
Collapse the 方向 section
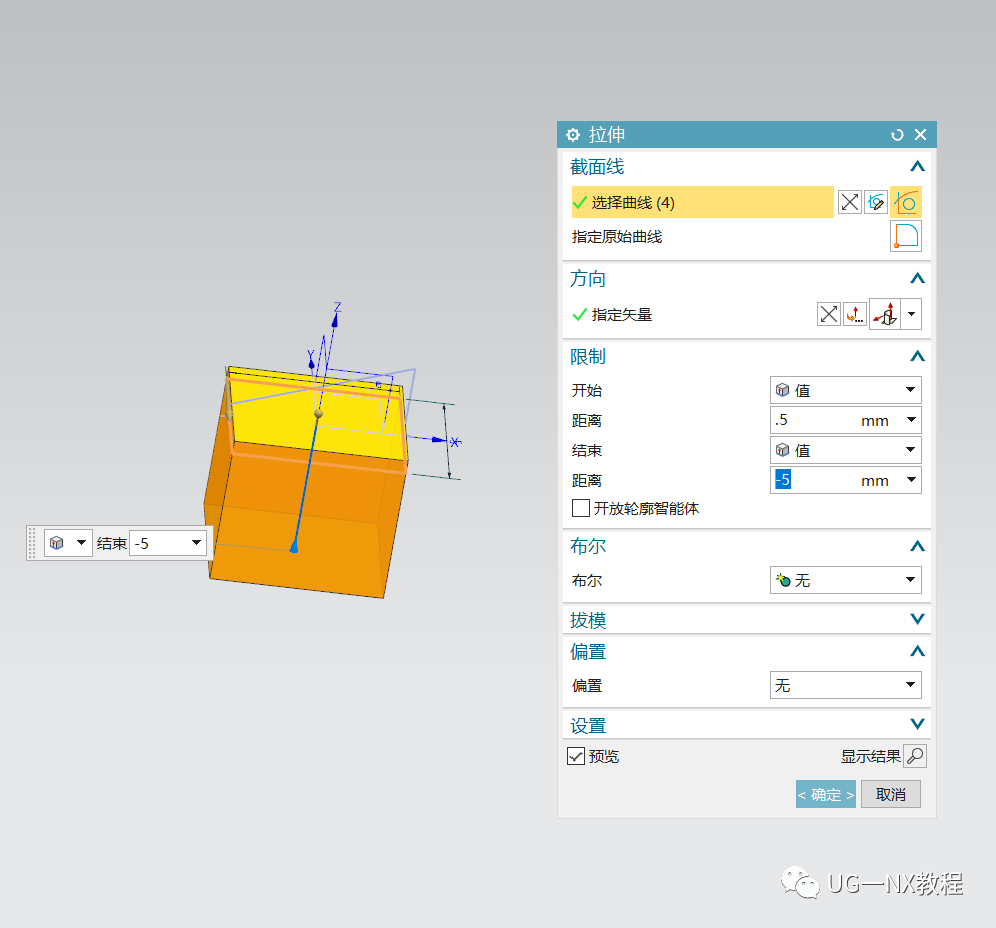917,278
